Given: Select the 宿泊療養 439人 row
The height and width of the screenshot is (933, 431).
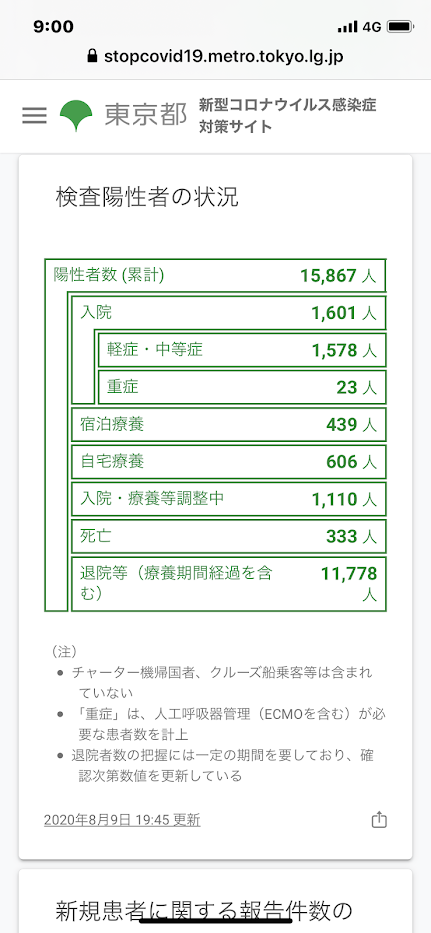Looking at the screenshot, I should pyautogui.click(x=229, y=424).
